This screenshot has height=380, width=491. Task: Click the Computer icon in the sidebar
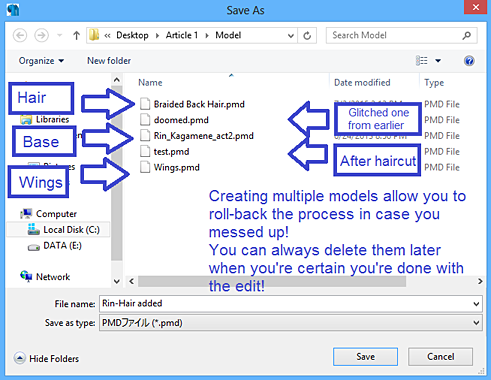(x=26, y=213)
